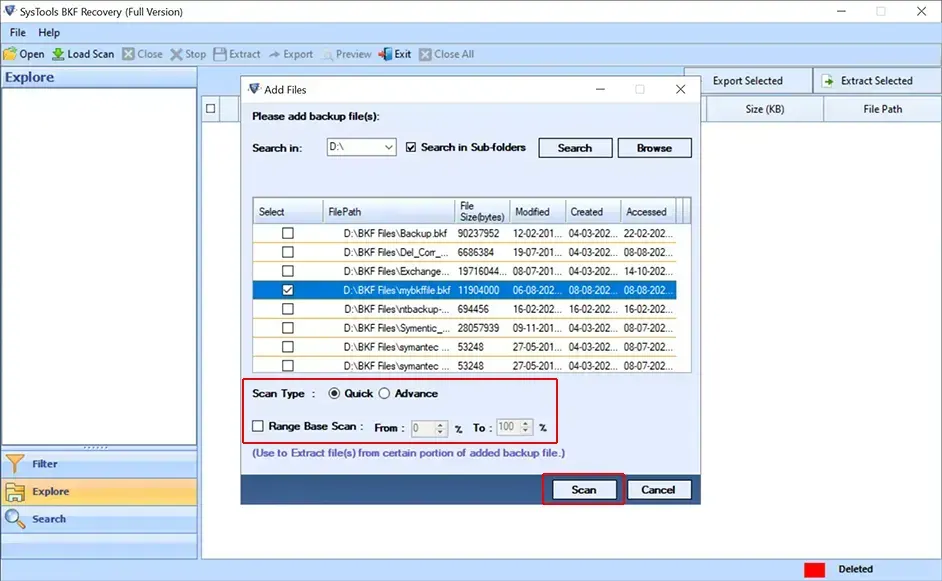
Task: Open the Help menu
Action: tap(49, 32)
